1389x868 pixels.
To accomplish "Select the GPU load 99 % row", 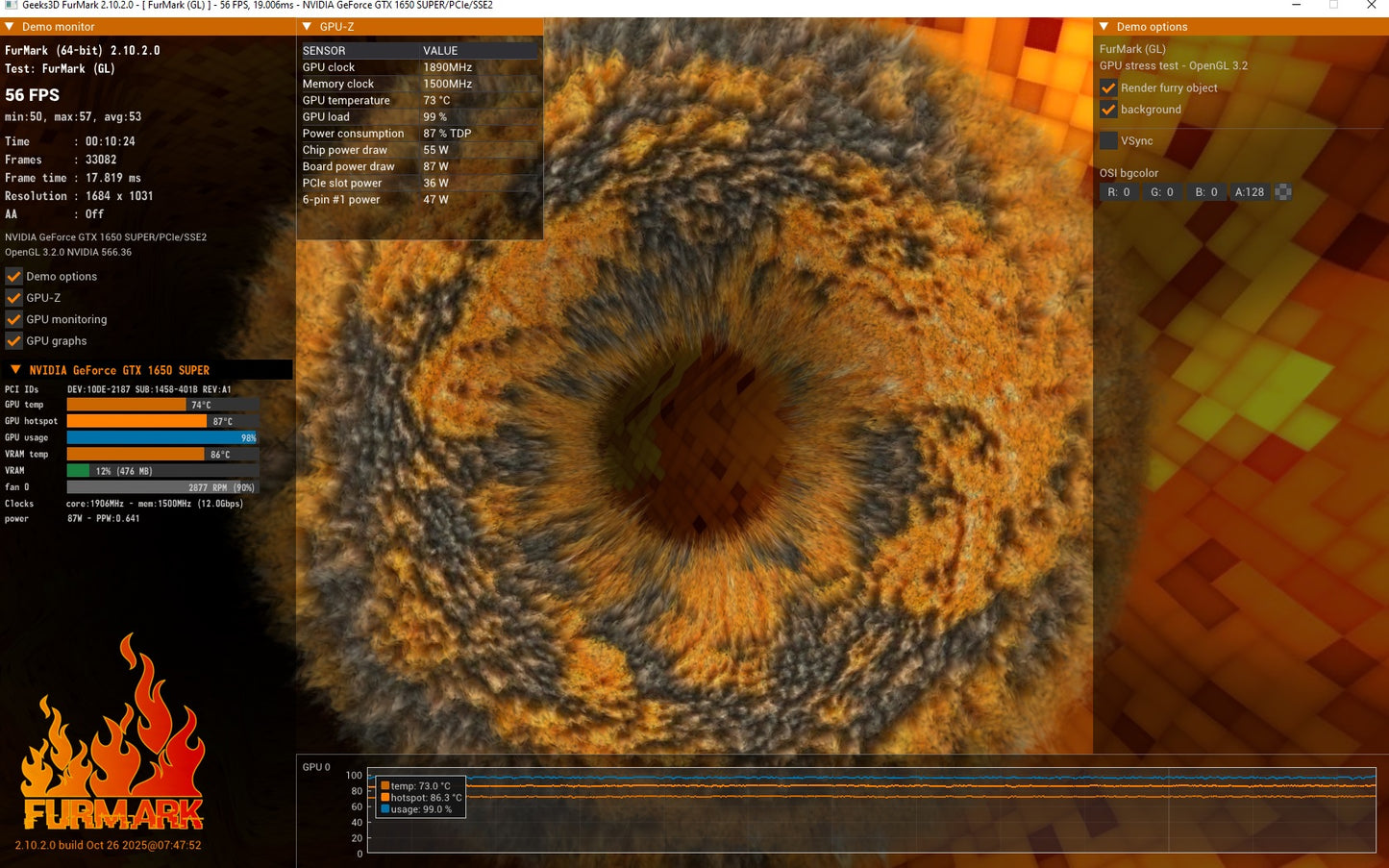I will [419, 117].
